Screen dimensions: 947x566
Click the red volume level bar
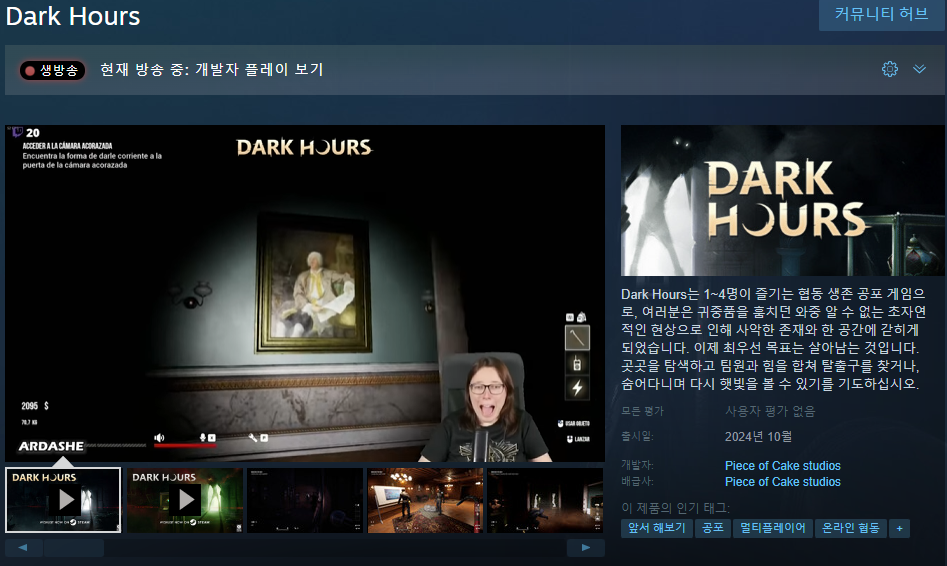(185, 445)
